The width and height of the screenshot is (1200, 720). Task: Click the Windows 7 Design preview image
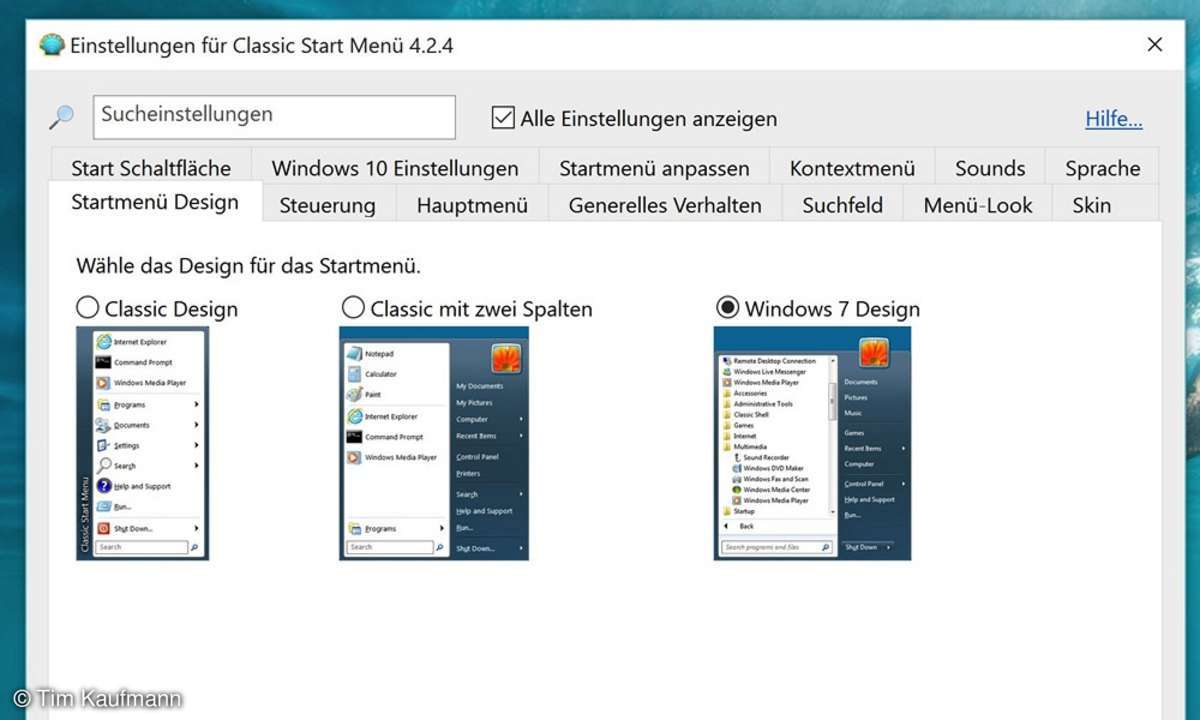click(x=812, y=443)
